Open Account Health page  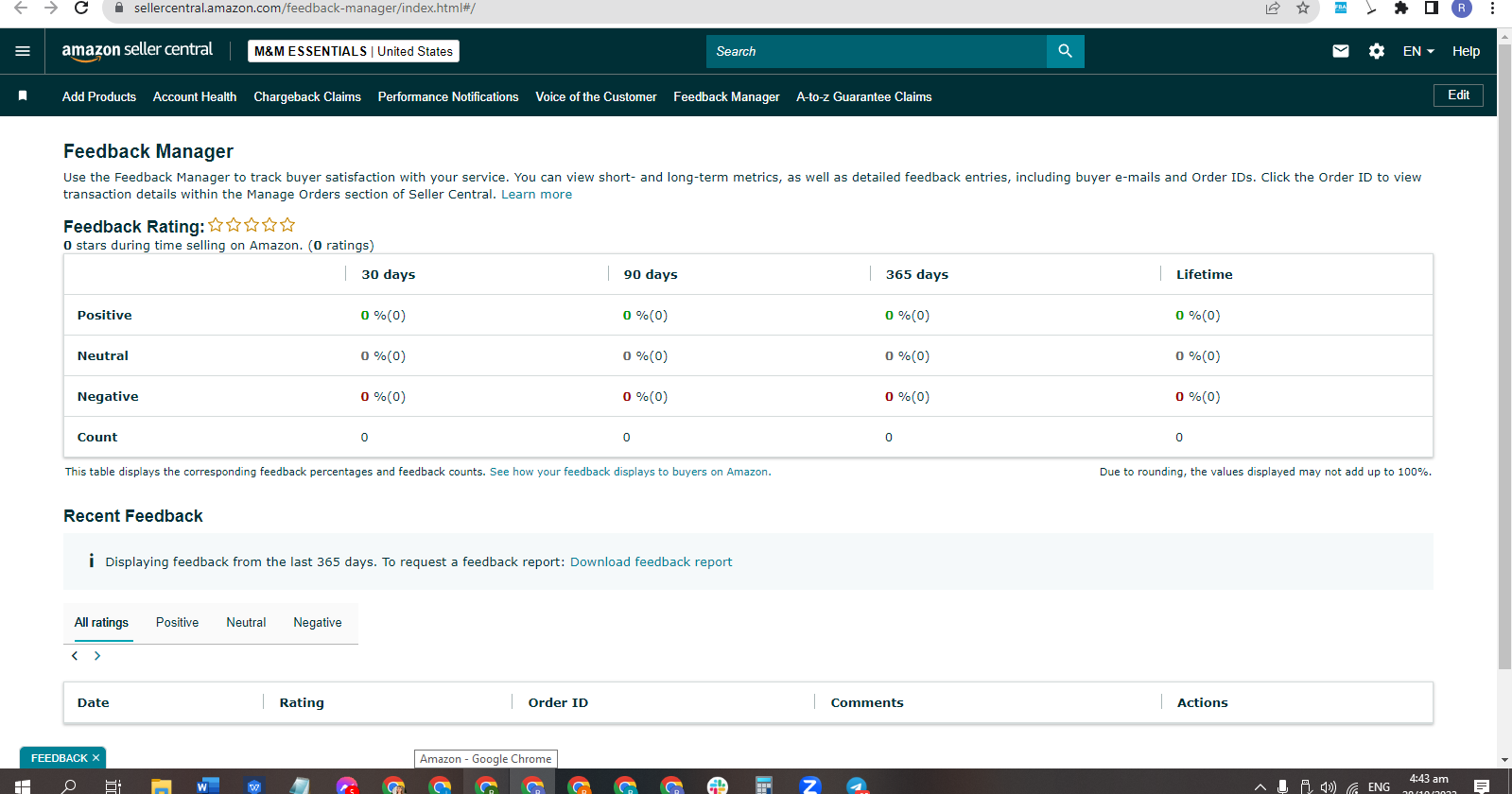tap(195, 96)
